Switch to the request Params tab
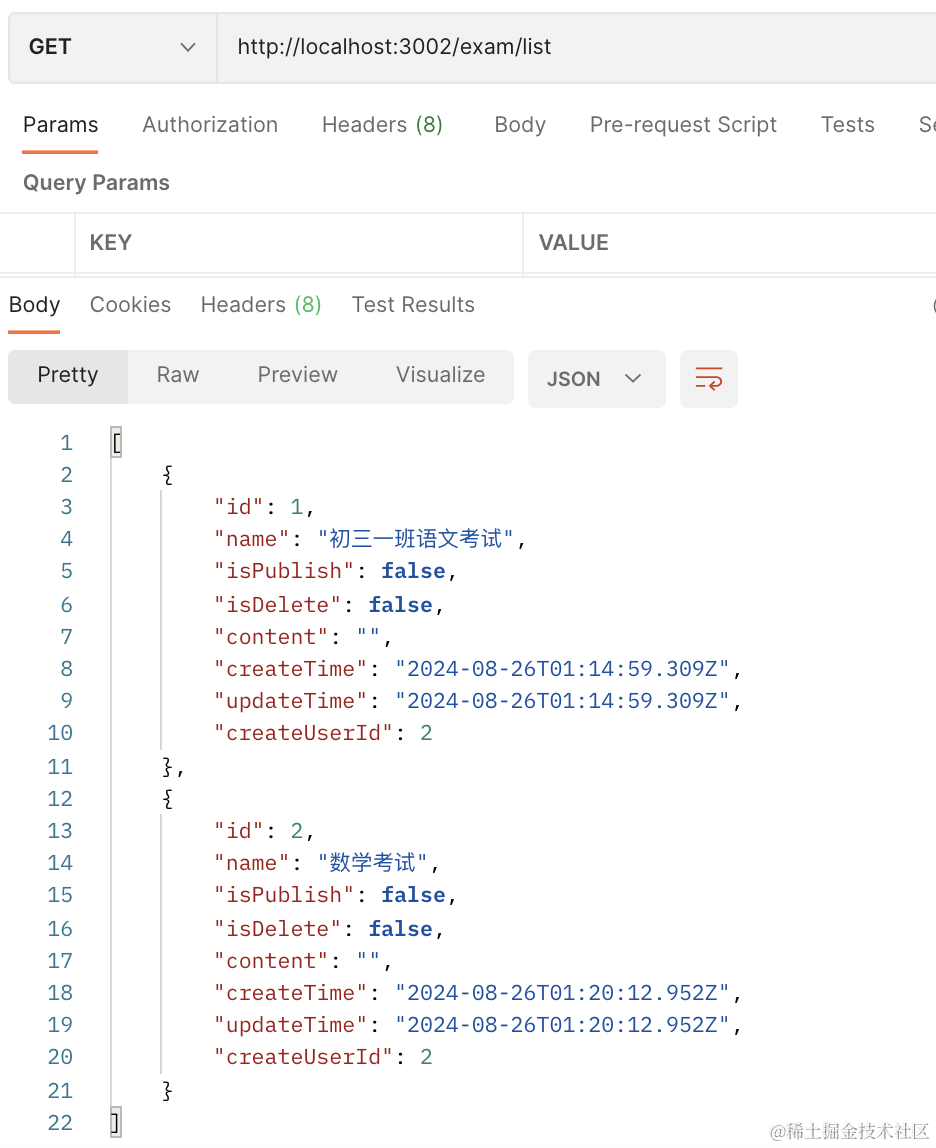 point(60,125)
